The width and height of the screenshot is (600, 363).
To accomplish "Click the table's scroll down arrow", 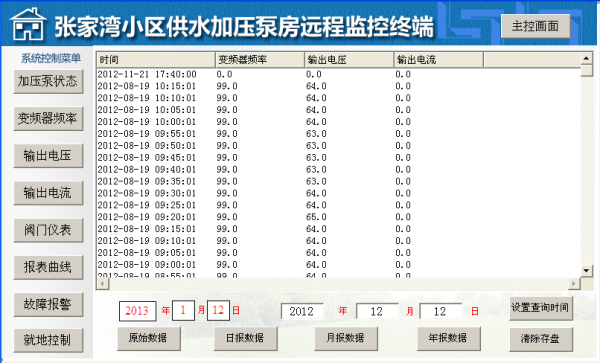I will click(586, 270).
